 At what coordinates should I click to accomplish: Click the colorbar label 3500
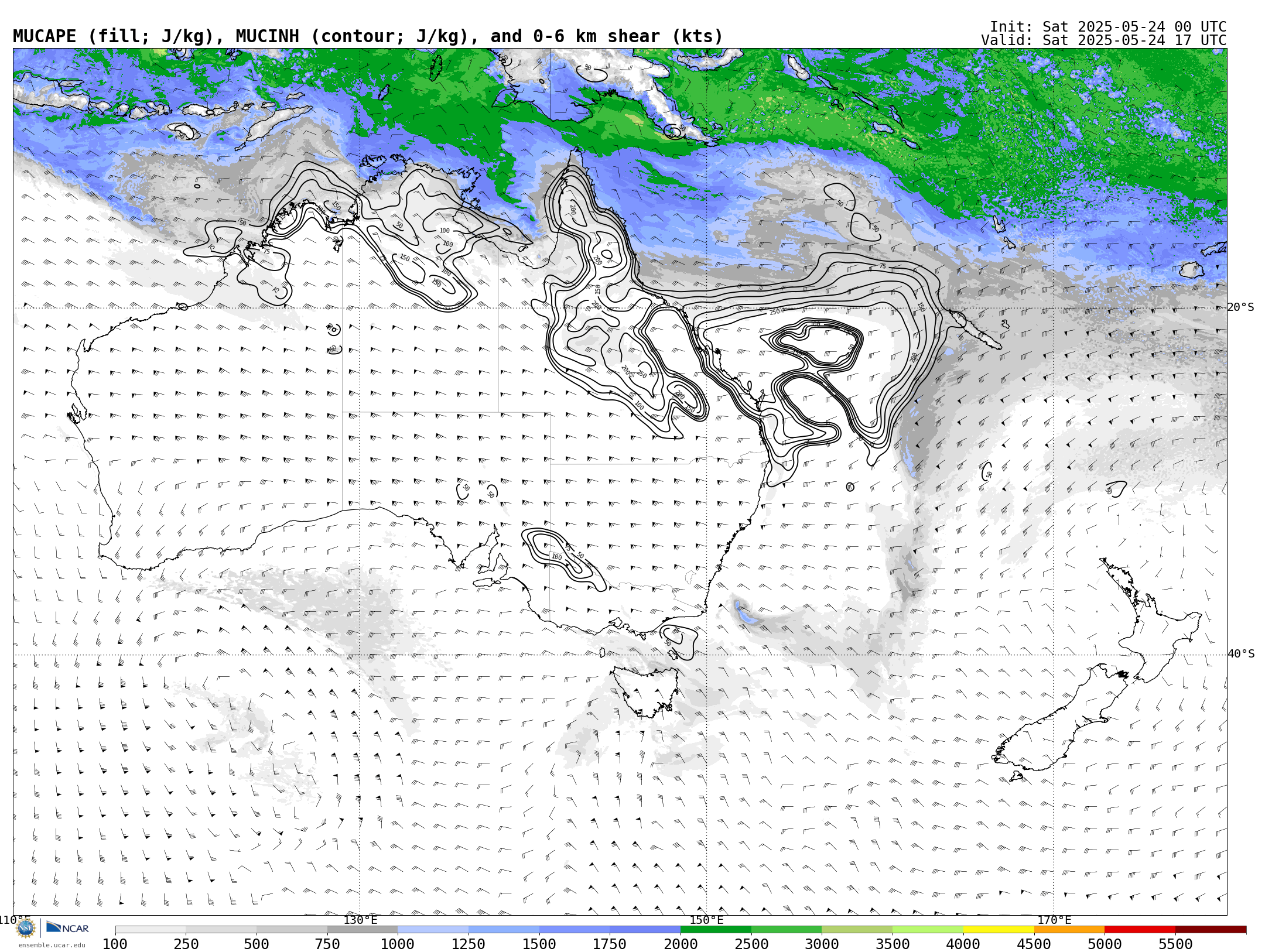[893, 944]
